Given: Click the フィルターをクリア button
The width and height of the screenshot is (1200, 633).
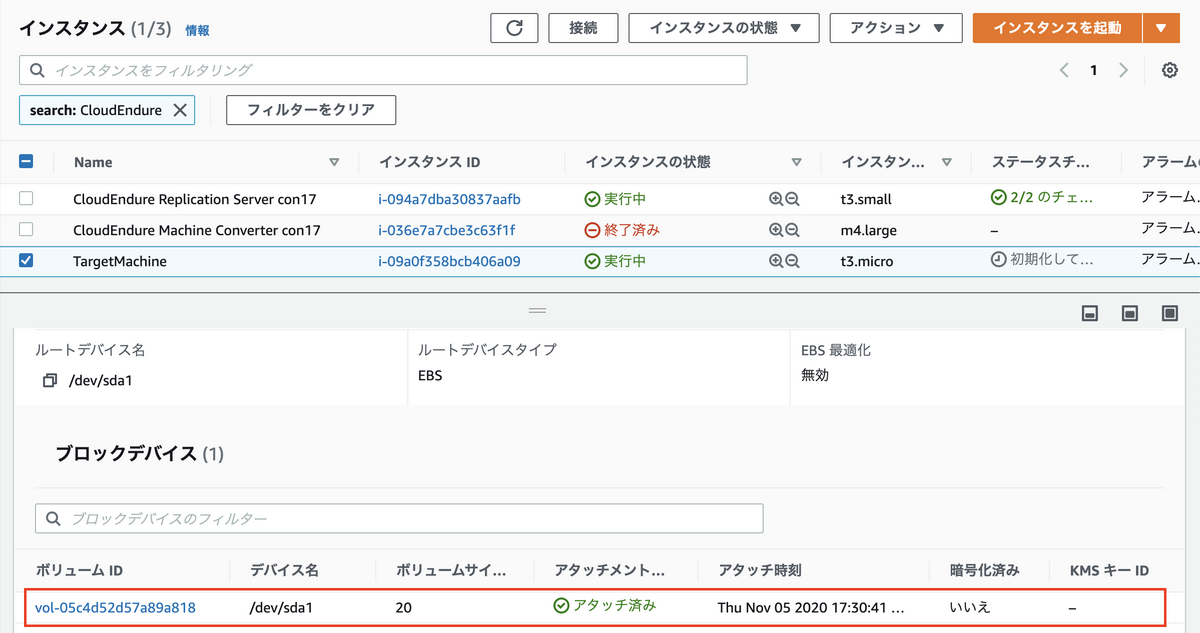Looking at the screenshot, I should [311, 110].
